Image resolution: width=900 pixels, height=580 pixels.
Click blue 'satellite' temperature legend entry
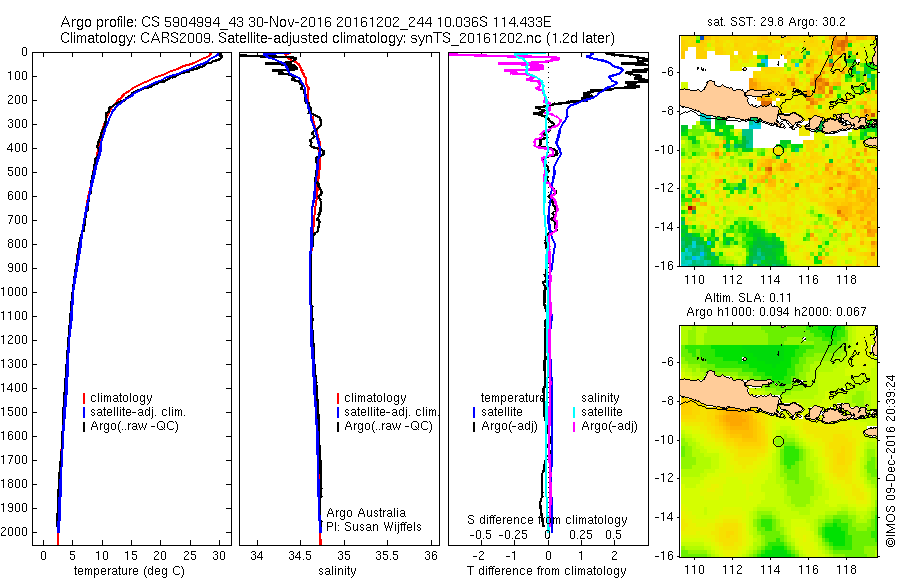[x=498, y=412]
